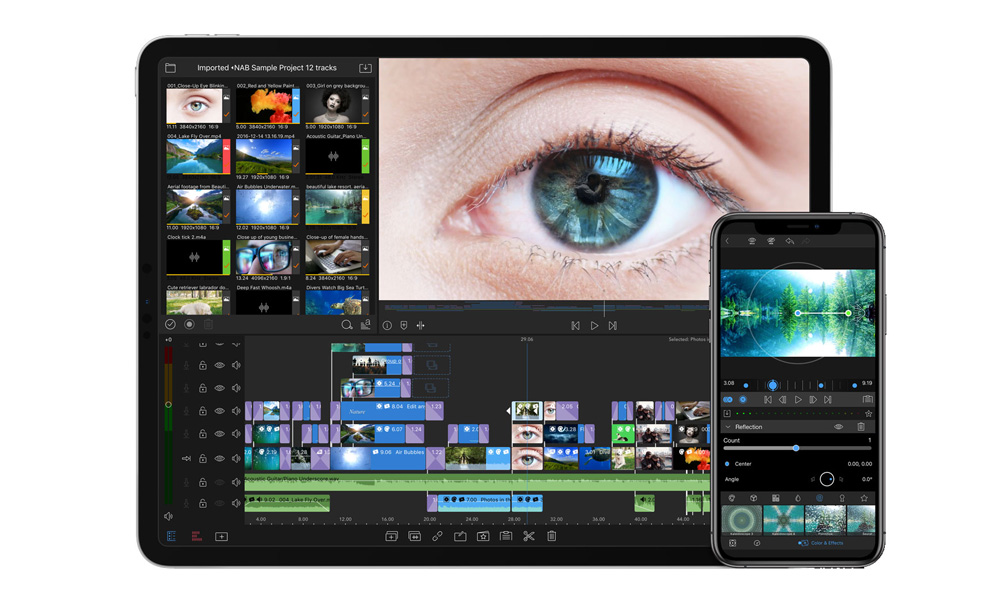Click the scissors split clip icon
The height and width of the screenshot is (600, 1000).
click(x=528, y=537)
